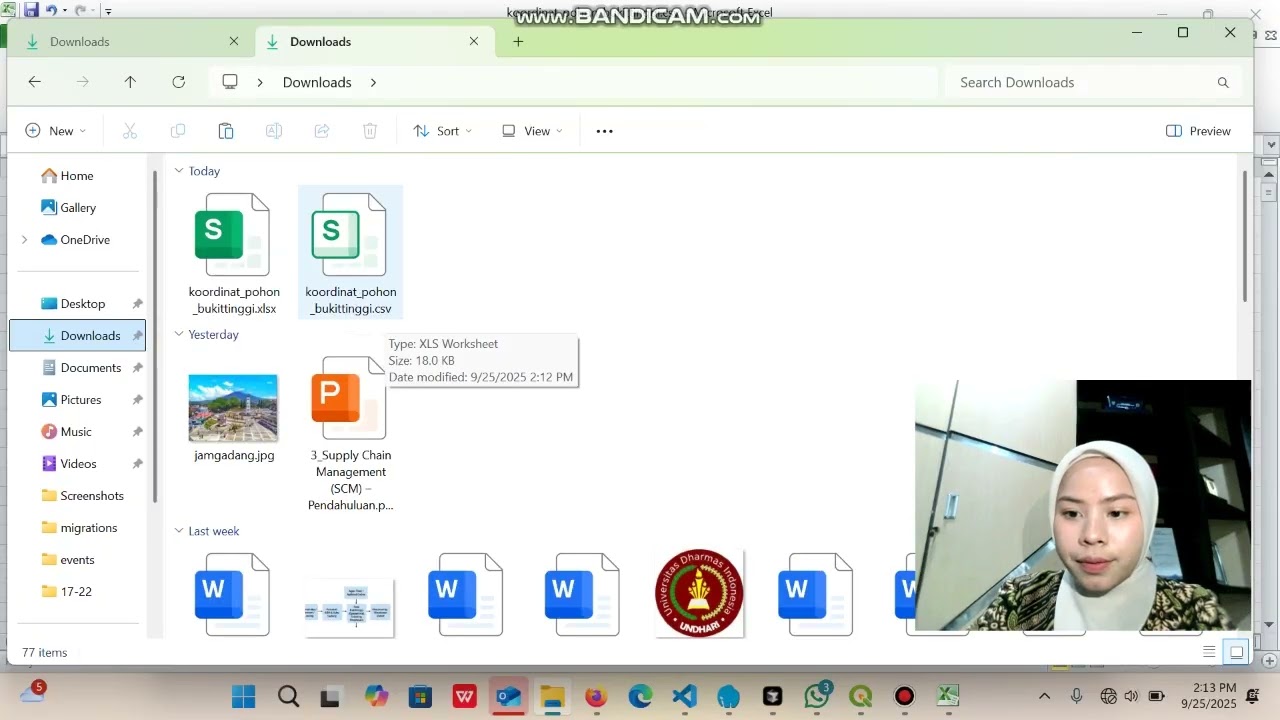Open QGIS from the taskbar
Viewport: 1280px width, 720px height.
(860, 696)
